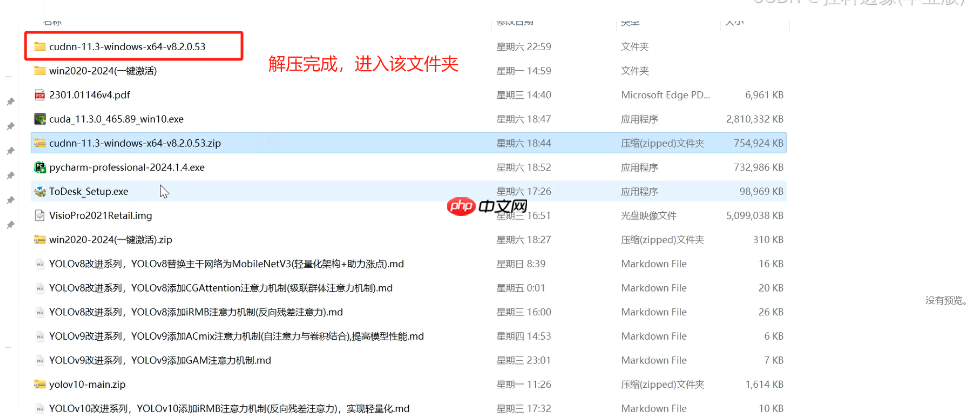Click the size value 26 KB
Image resolution: width=974 pixels, height=414 pixels.
[x=772, y=312]
